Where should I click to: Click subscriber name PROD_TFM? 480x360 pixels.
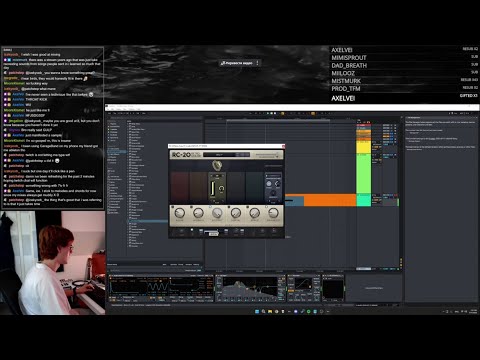point(346,89)
